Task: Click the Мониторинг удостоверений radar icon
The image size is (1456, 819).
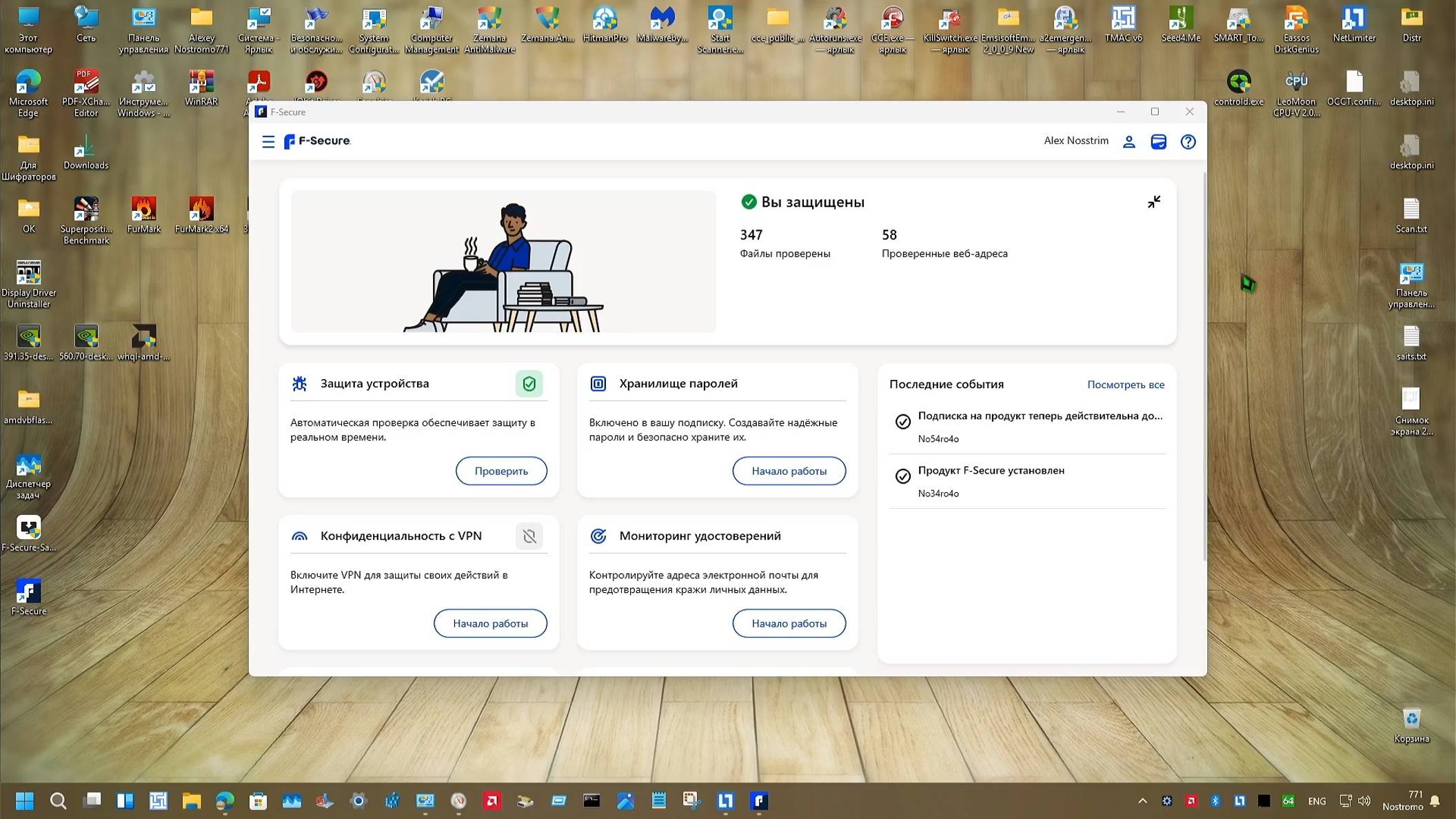Action: (x=598, y=536)
